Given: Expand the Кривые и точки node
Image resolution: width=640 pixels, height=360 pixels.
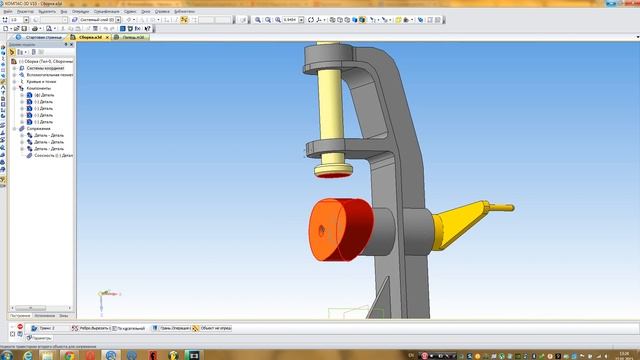Looking at the screenshot, I should pos(15,82).
